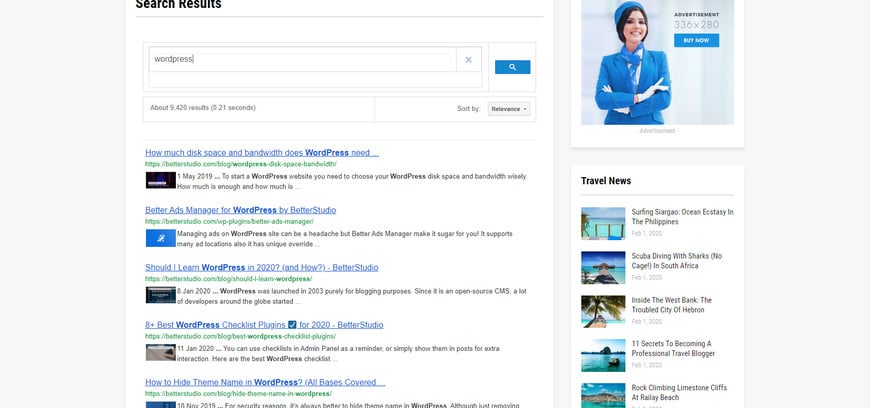
Task: Click the Scuba Diving With Sharks thumbnail
Action: pyautogui.click(x=603, y=268)
